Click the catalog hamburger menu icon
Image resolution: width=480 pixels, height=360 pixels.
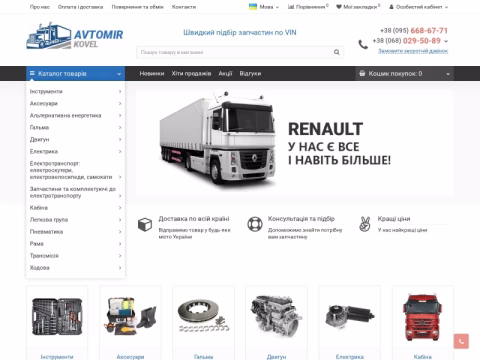point(32,73)
